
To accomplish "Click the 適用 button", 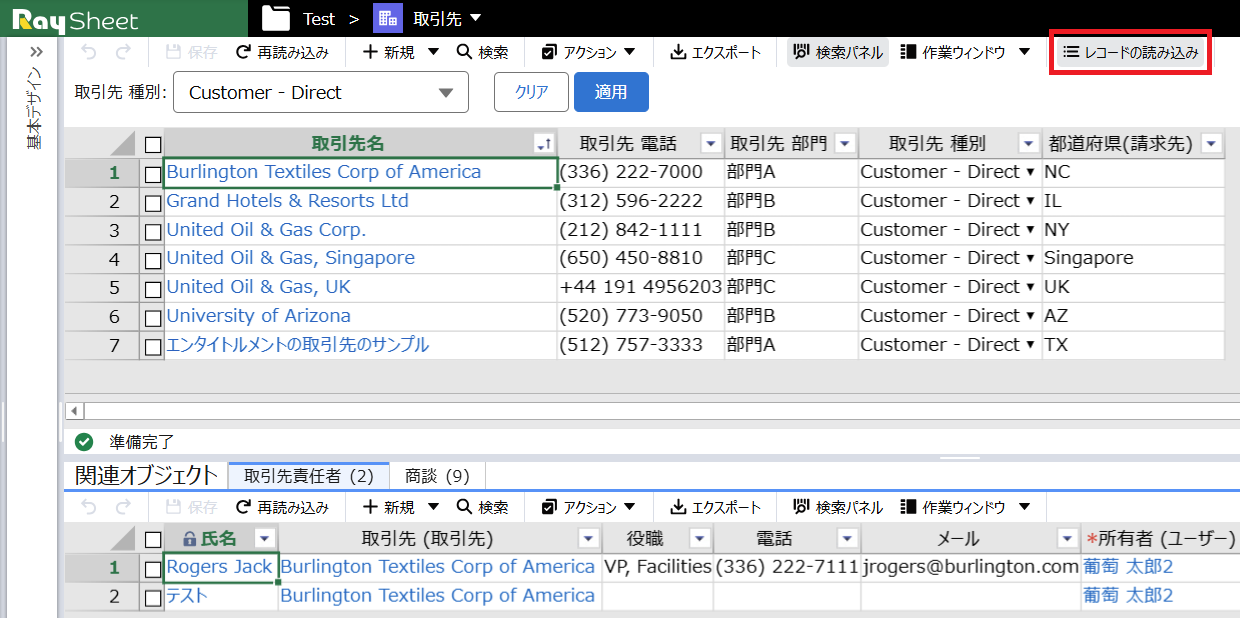I will click(x=611, y=92).
